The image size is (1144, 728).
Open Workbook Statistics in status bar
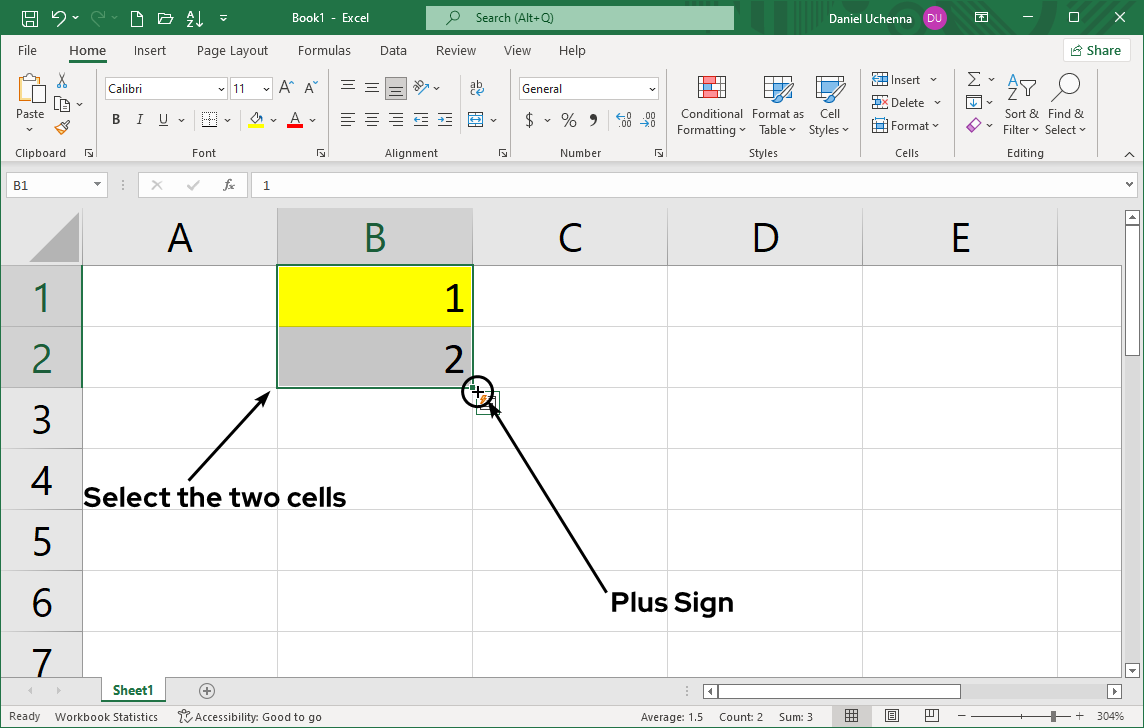pos(106,716)
